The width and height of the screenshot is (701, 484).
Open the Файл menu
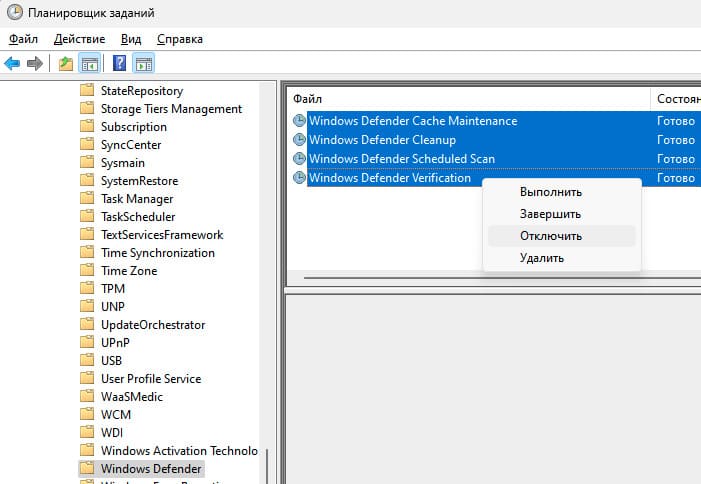(23, 39)
